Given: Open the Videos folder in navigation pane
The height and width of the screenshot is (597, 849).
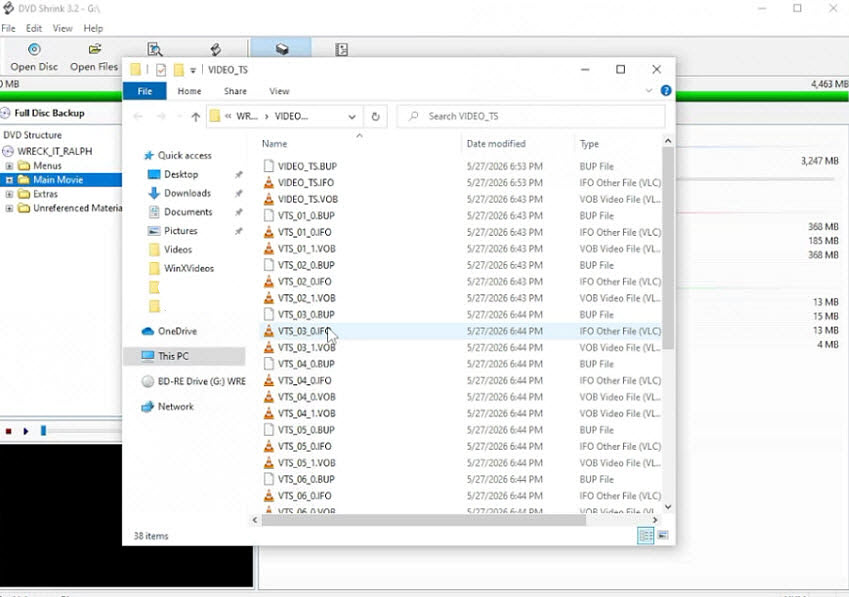Looking at the screenshot, I should pos(178,250).
